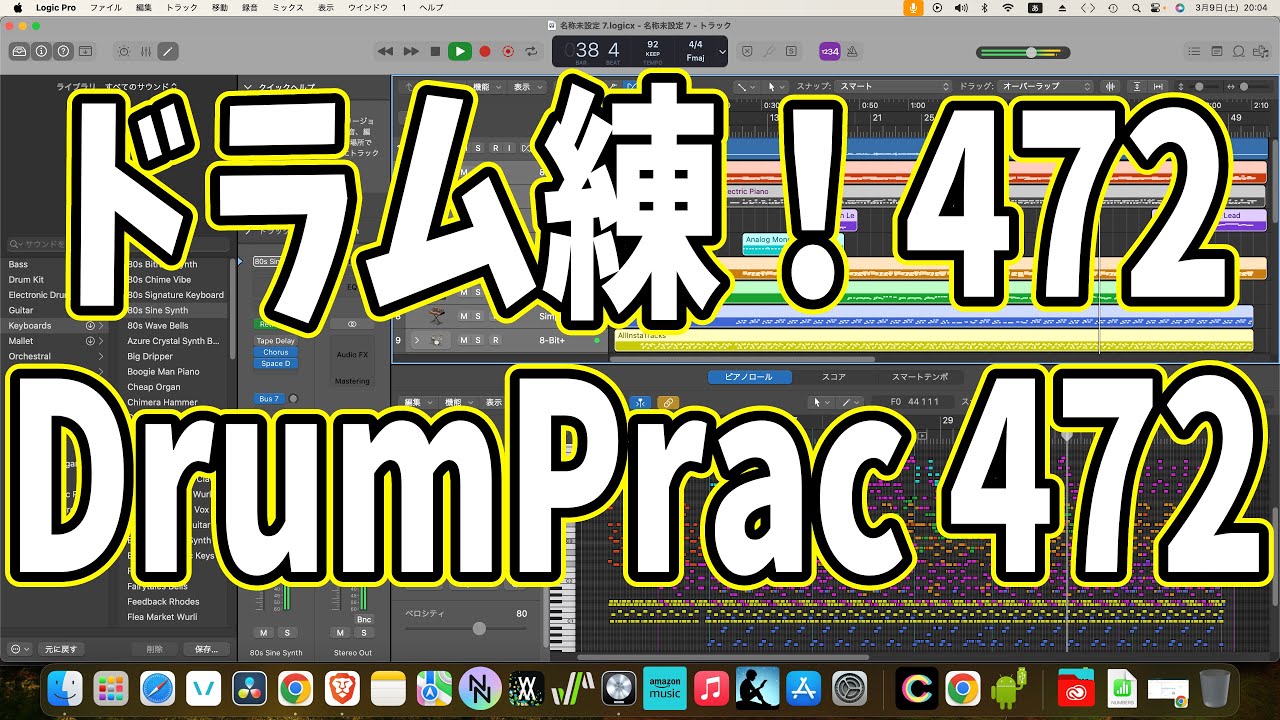The width and height of the screenshot is (1280, 720).
Task: Open the Library panel icon in toolbar
Action: (x=19, y=51)
